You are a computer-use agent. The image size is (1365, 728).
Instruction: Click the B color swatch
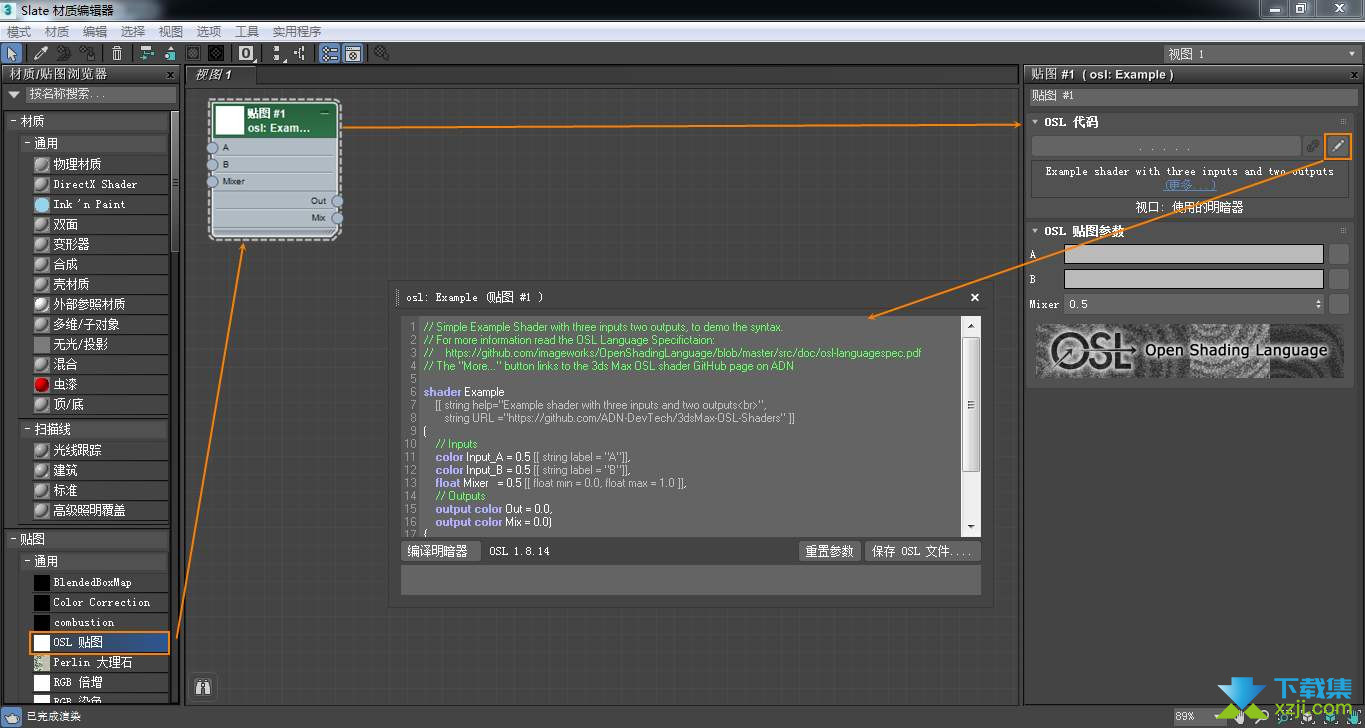pos(1193,279)
